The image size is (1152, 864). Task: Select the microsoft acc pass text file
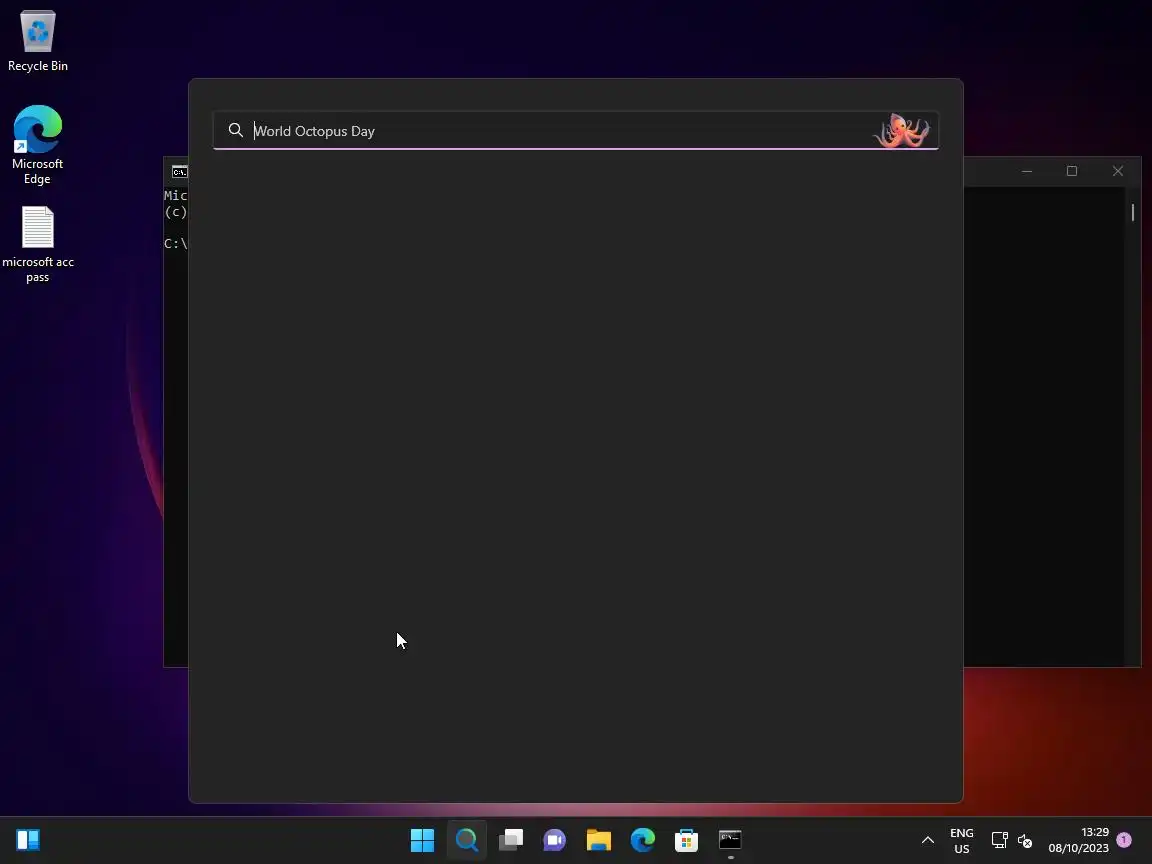(37, 244)
